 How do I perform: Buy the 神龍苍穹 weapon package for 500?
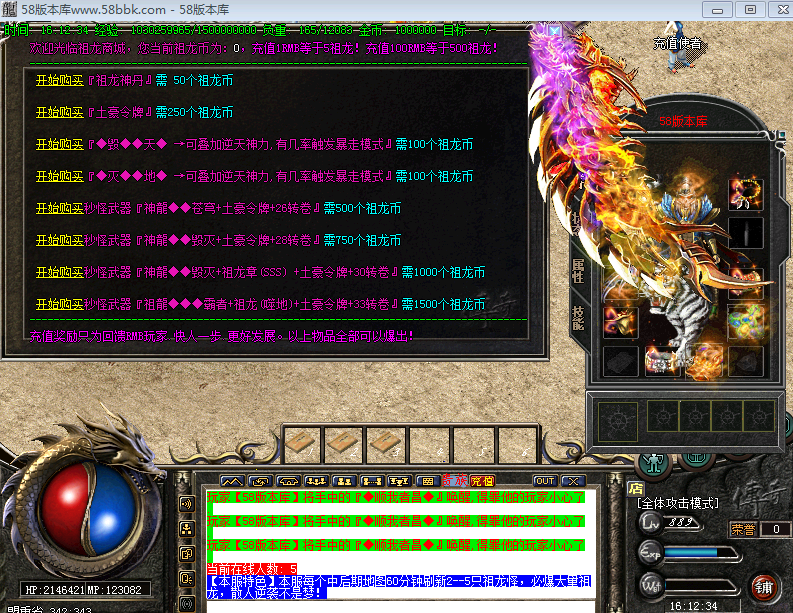pyautogui.click(x=60, y=208)
